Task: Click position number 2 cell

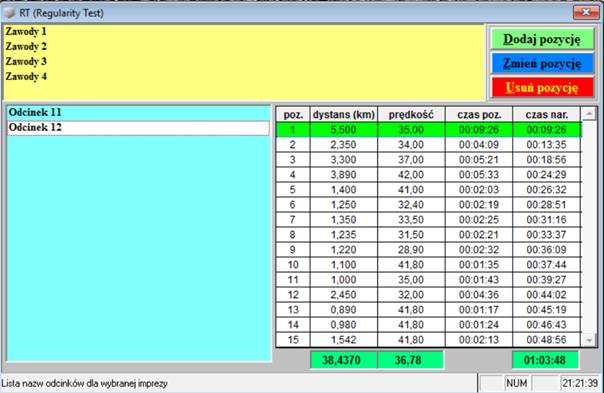Action: [293, 145]
